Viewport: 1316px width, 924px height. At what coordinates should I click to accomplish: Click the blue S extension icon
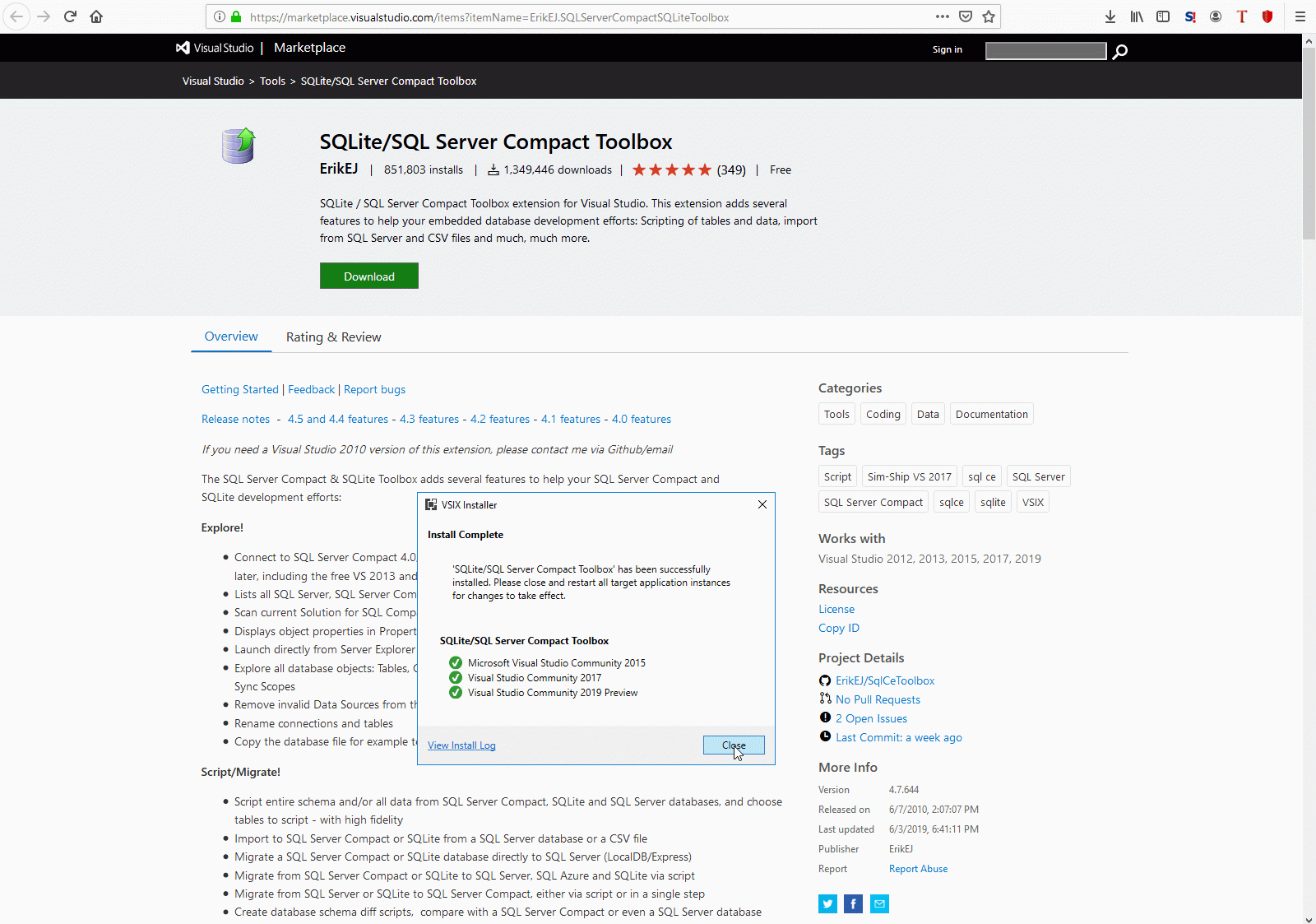[1189, 16]
